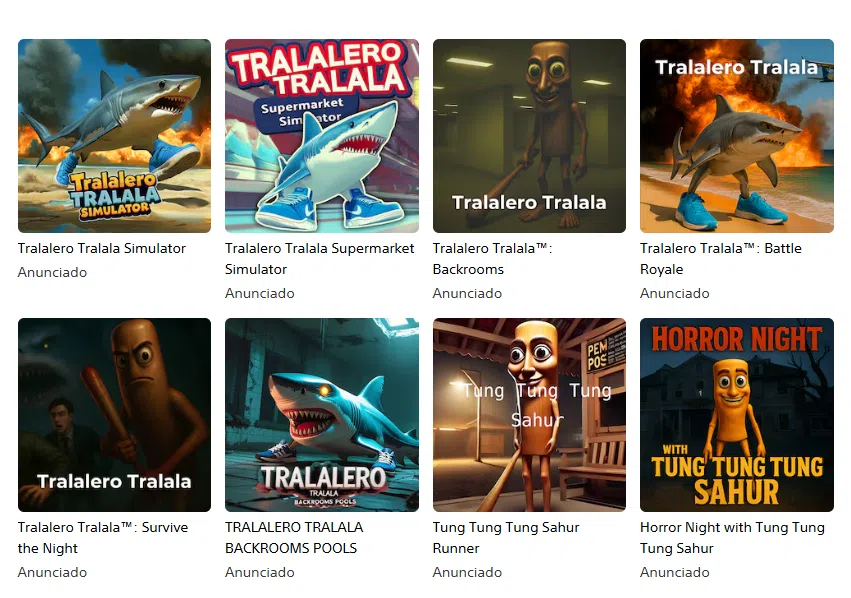Viewport: 851px width, 598px height.
Task: Open the "Tung Tung Tung Sahur Runner" title
Action: pyautogui.click(x=506, y=538)
